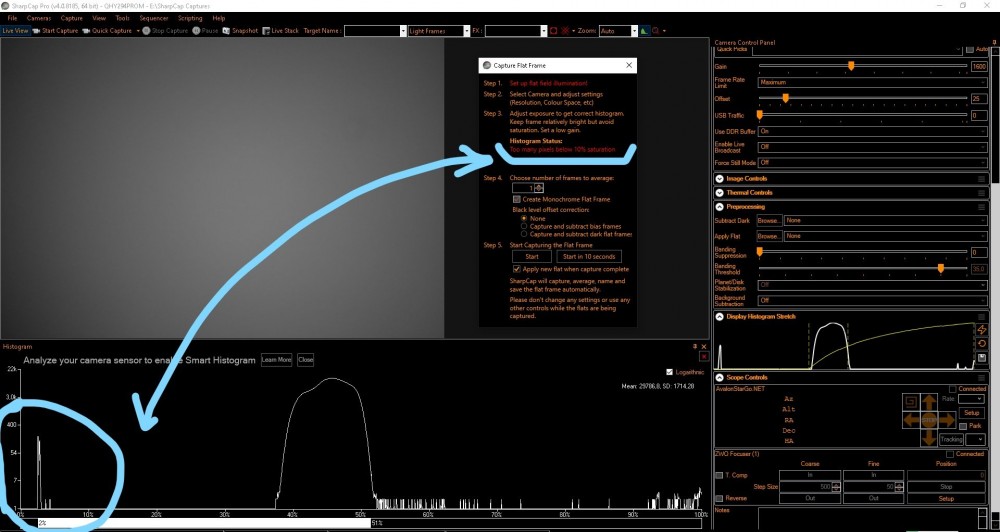Click the magnifier focus tool icon

656,31
